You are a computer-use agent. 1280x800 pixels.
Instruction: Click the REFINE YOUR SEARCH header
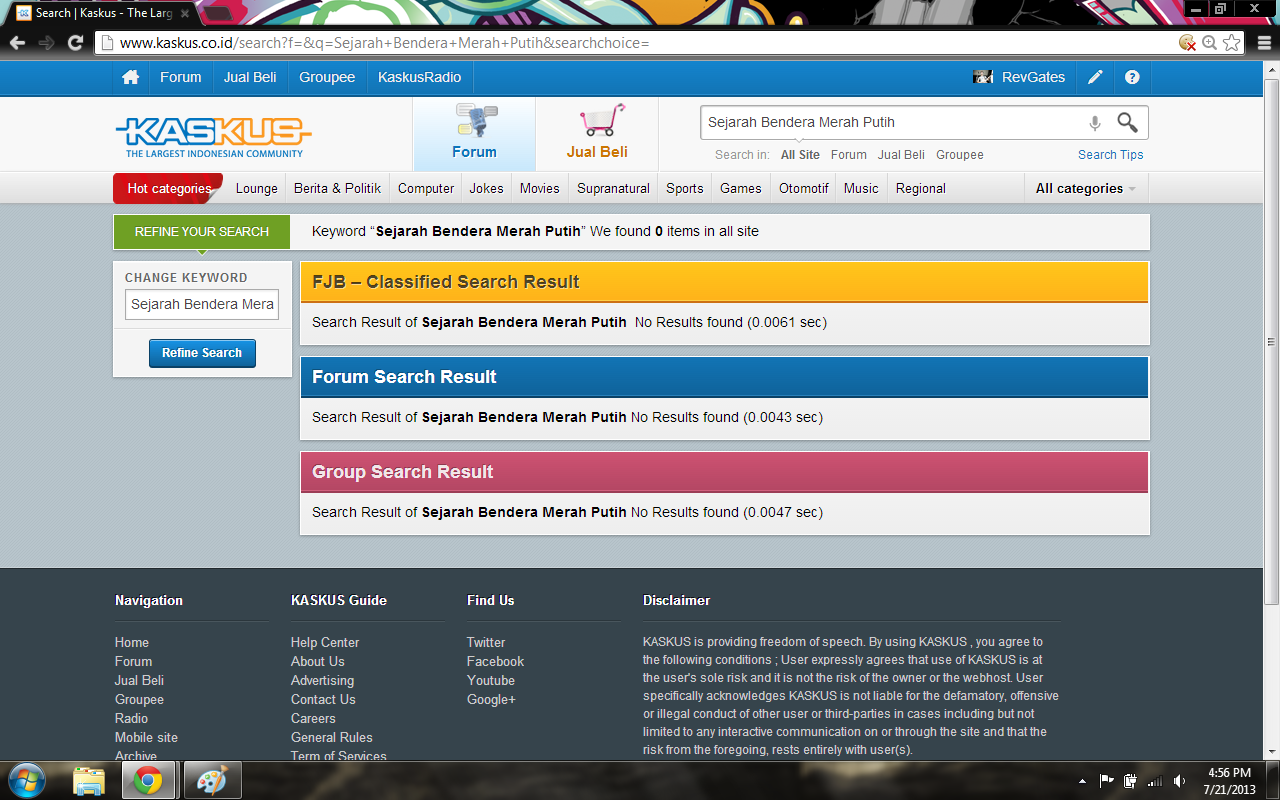[x=202, y=231]
